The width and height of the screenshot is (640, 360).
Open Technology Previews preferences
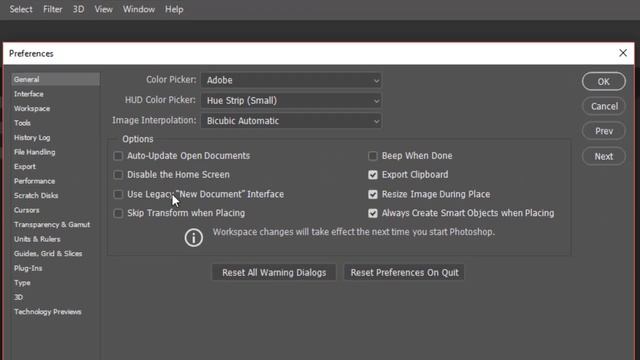click(47, 312)
